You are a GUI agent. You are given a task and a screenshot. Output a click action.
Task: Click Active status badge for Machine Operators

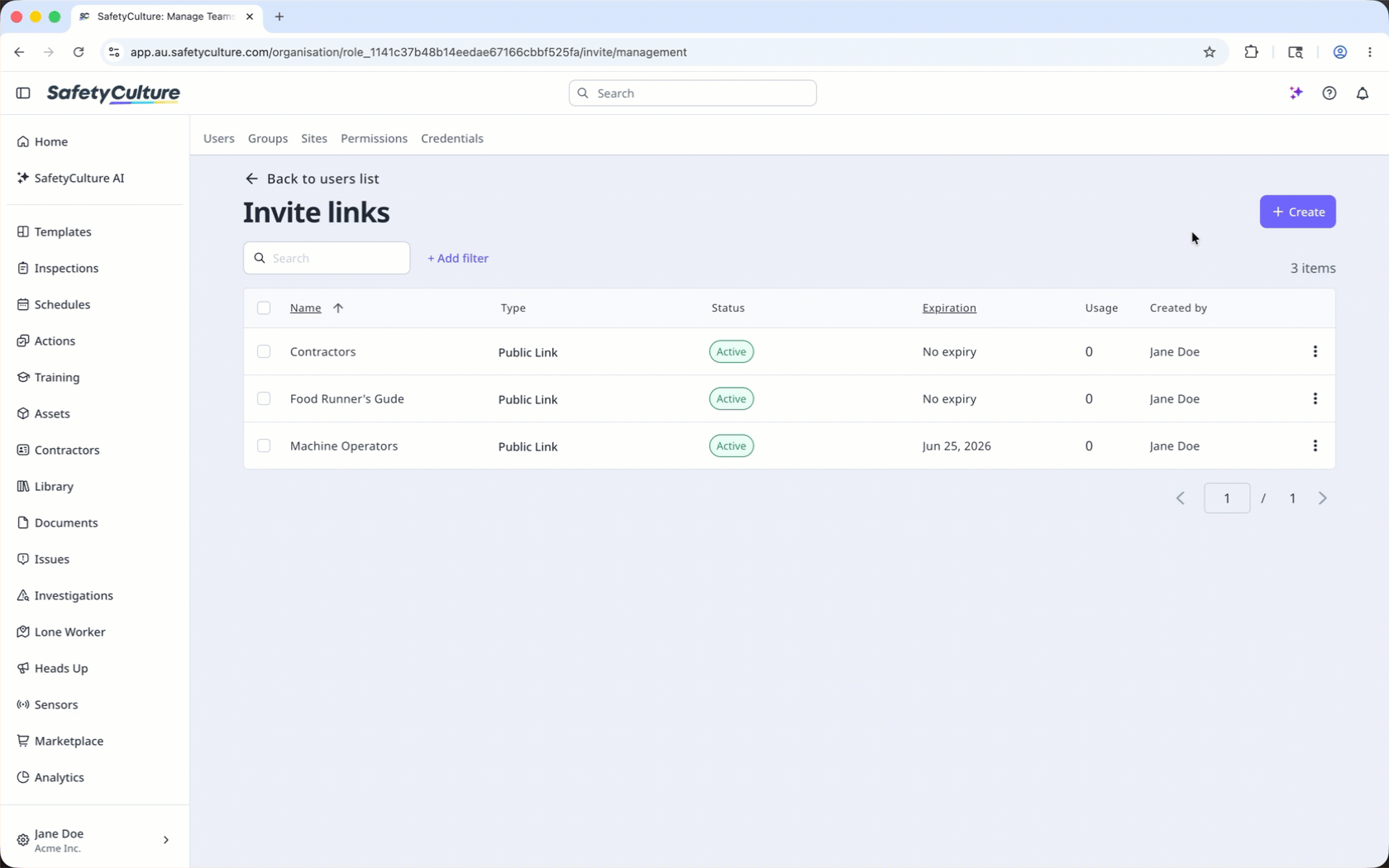point(732,446)
